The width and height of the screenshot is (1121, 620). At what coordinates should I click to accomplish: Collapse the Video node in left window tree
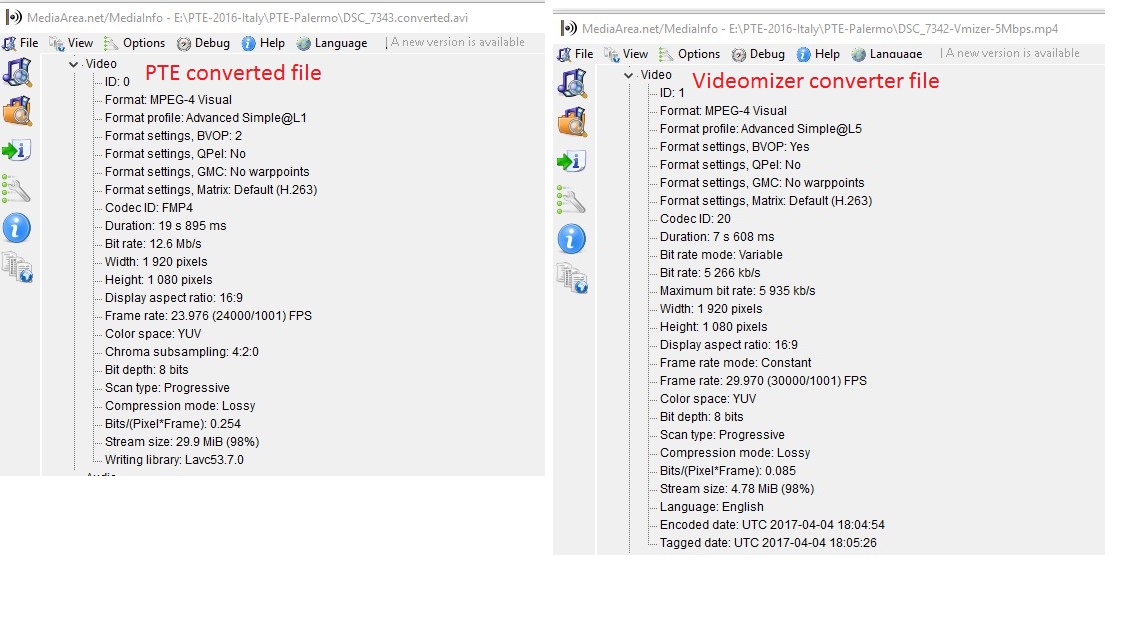74,64
